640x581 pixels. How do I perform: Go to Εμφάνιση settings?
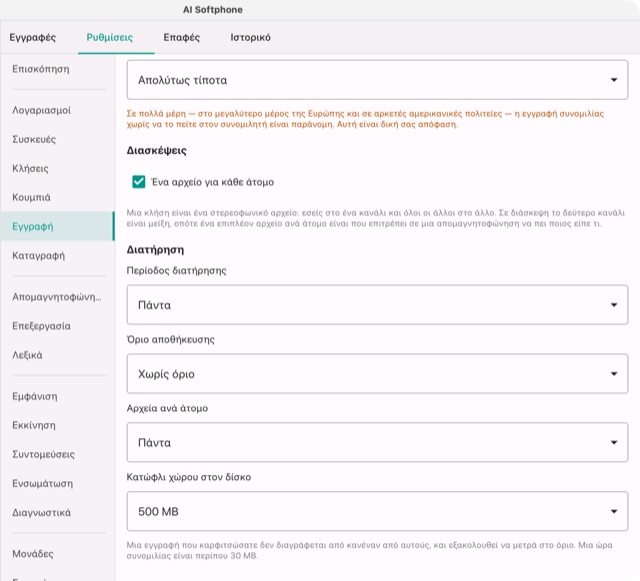point(57,396)
